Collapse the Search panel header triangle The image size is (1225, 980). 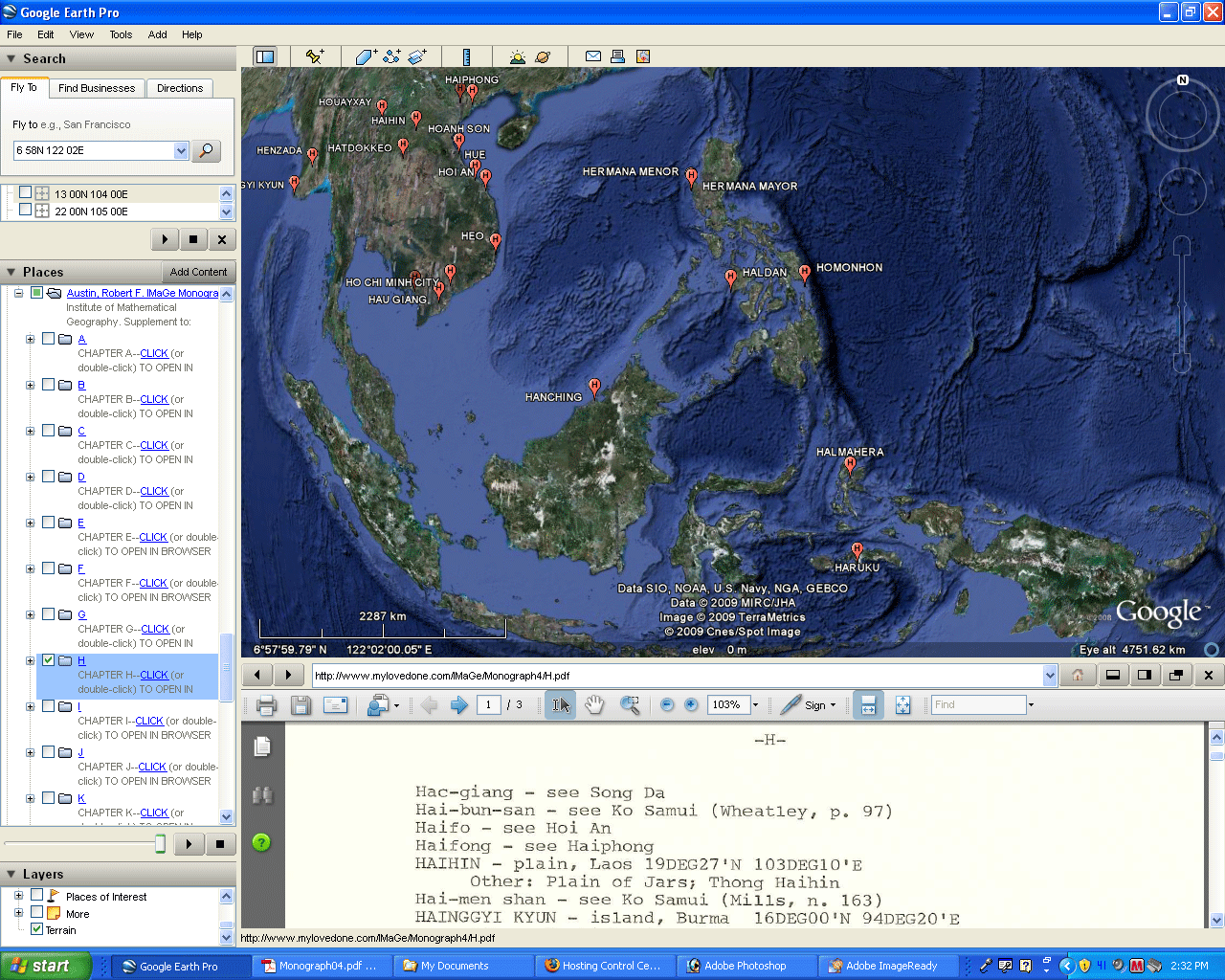coord(11,58)
